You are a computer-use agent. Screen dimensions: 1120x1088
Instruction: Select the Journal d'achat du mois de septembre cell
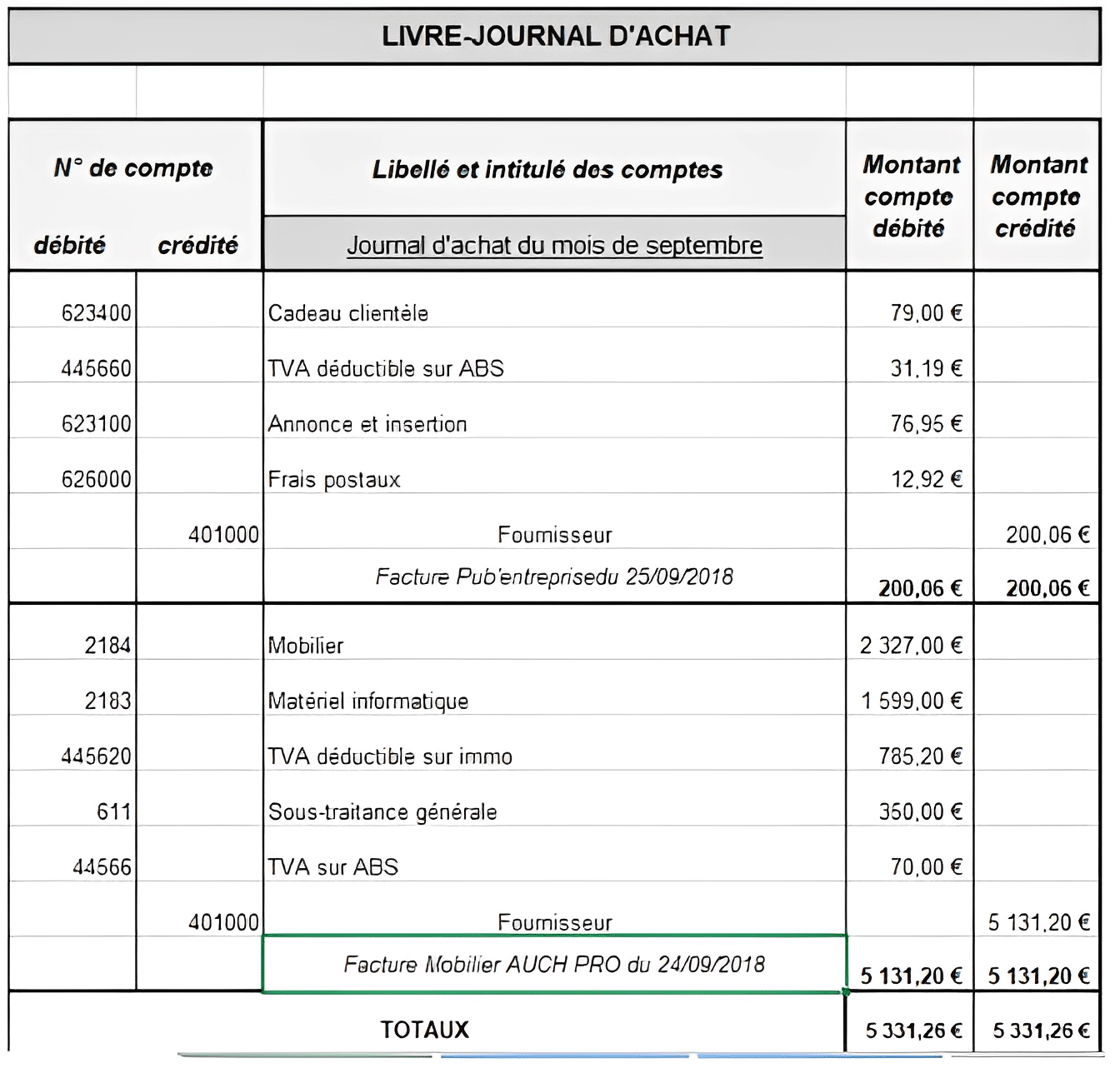554,244
